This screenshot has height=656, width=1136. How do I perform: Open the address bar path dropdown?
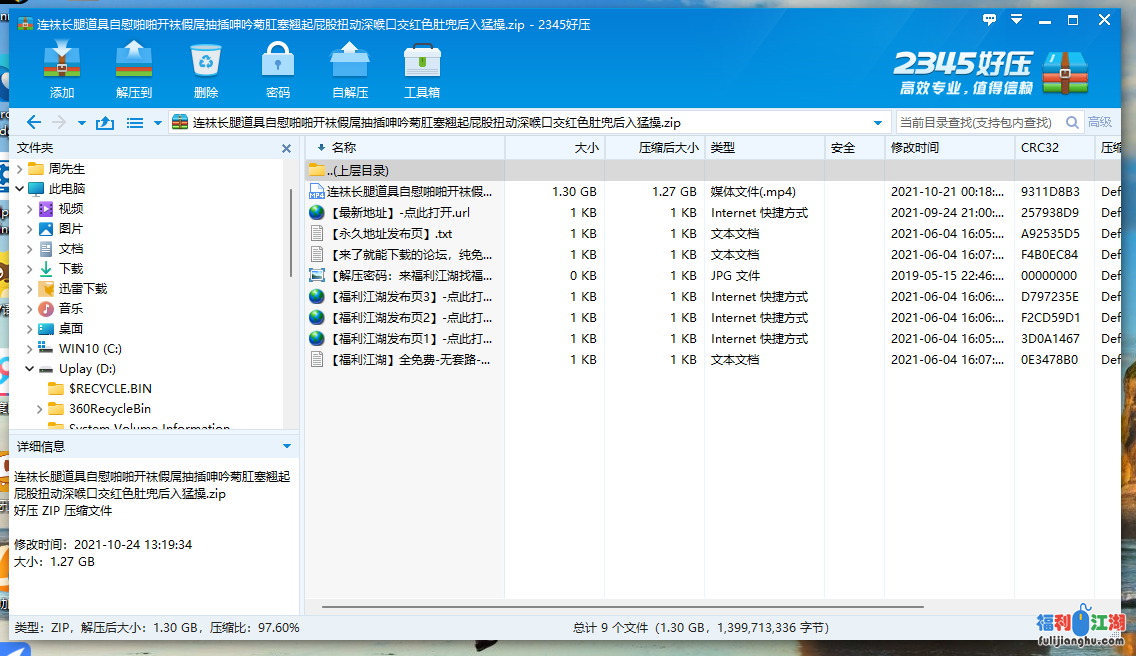(x=878, y=123)
